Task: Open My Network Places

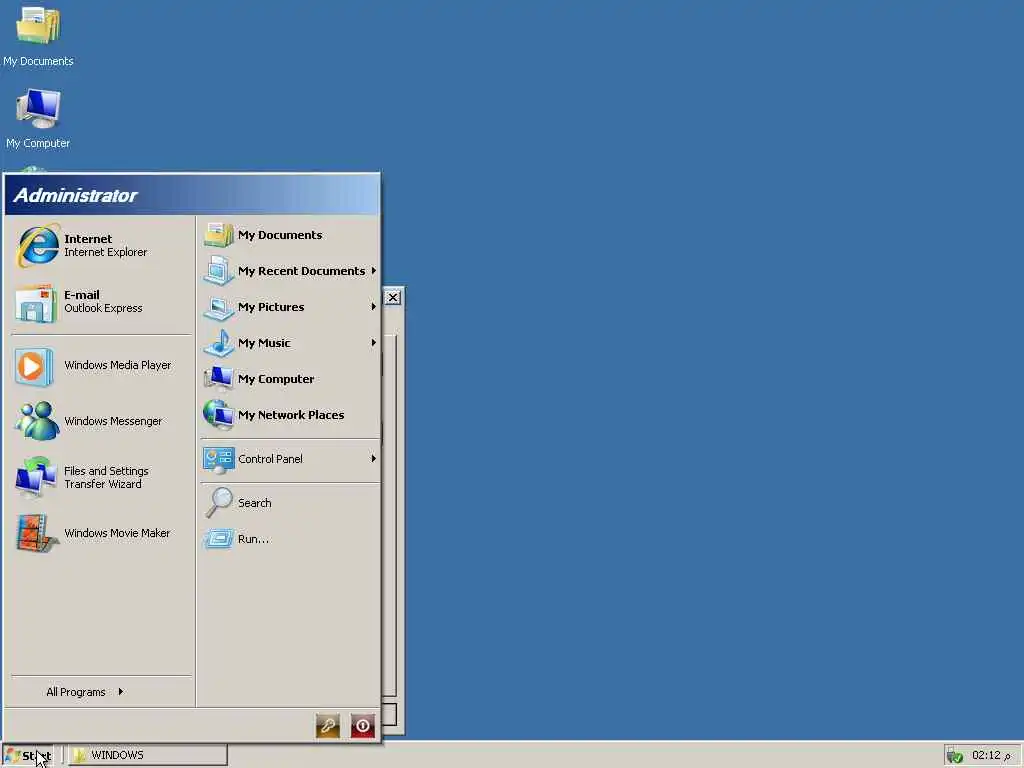Action: pyautogui.click(x=290, y=415)
